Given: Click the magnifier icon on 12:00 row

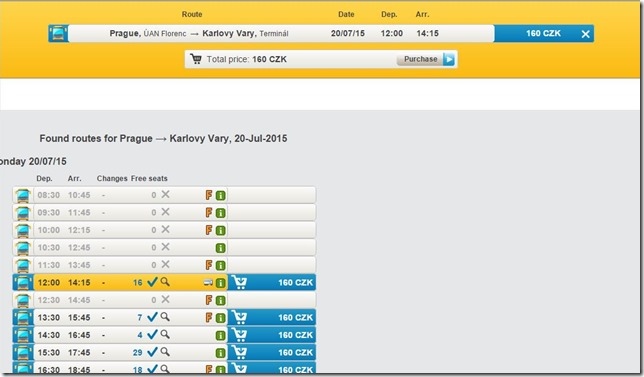Looking at the screenshot, I should coord(165,282).
